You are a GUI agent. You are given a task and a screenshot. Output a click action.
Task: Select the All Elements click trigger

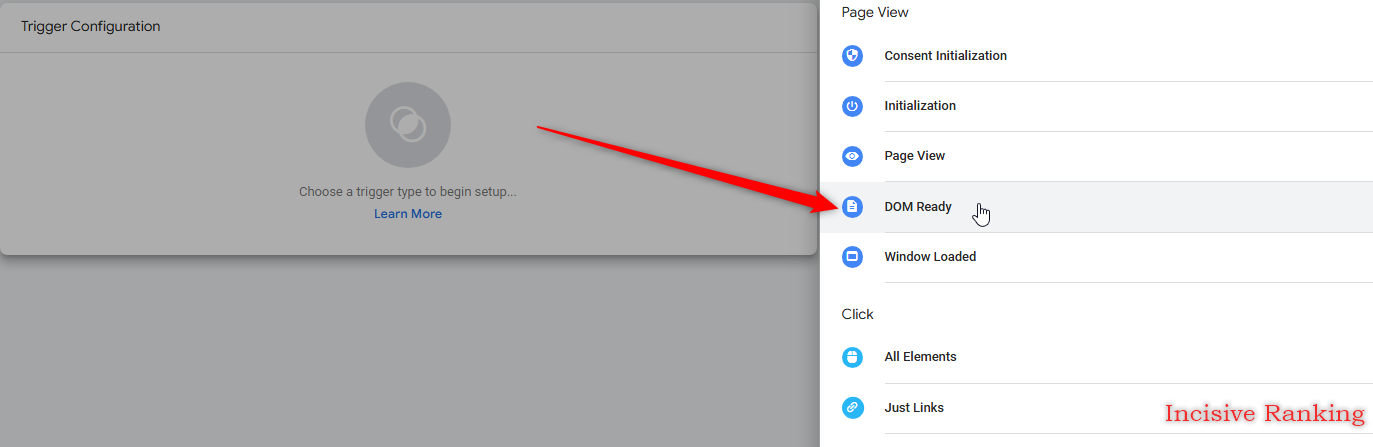tap(1097, 357)
